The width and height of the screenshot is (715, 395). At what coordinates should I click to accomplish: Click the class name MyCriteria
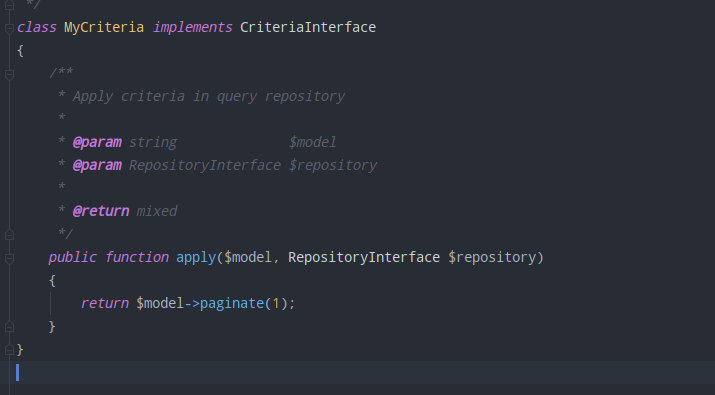click(104, 27)
